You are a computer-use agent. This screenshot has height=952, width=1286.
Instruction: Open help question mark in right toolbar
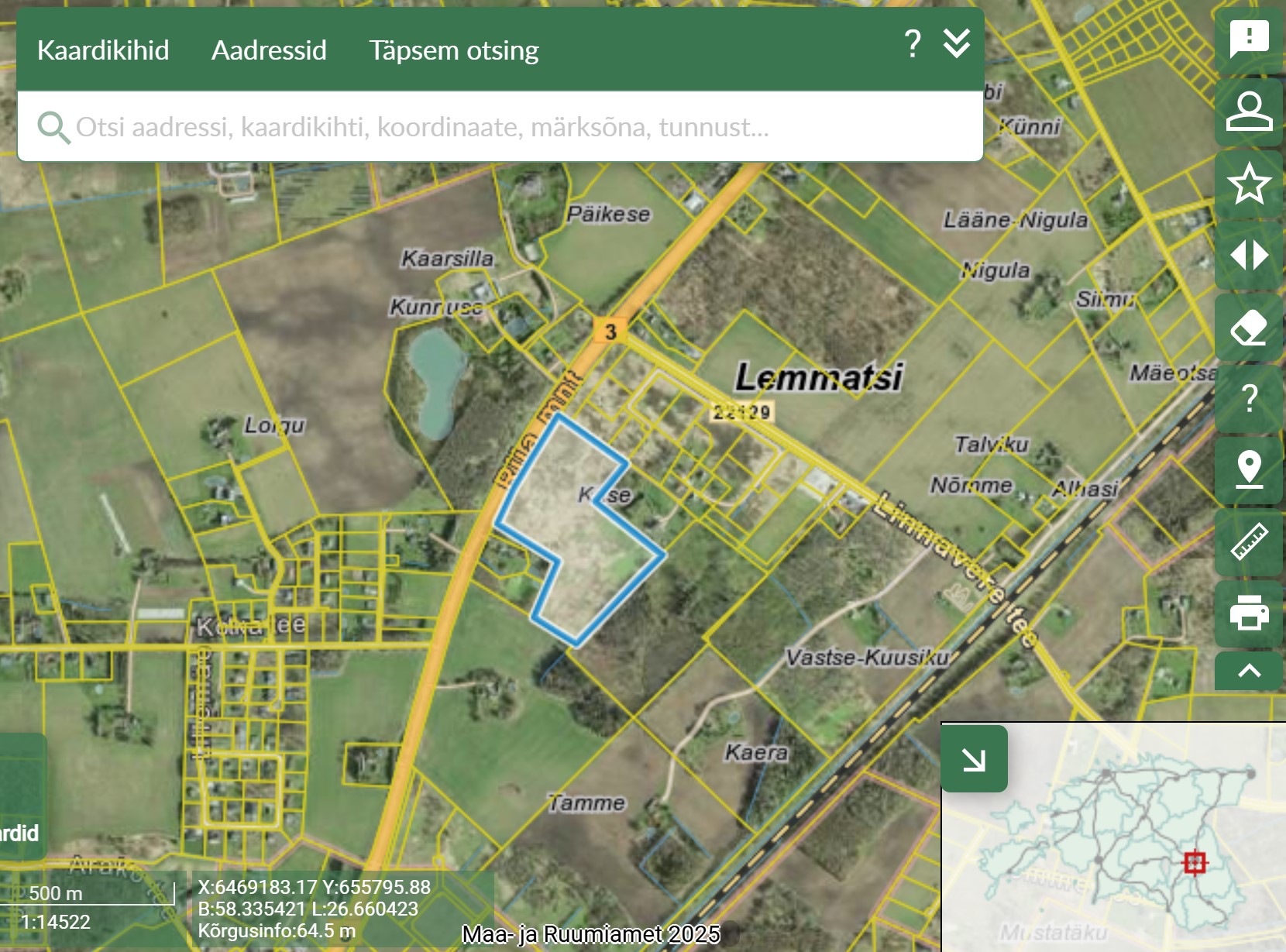point(1249,398)
